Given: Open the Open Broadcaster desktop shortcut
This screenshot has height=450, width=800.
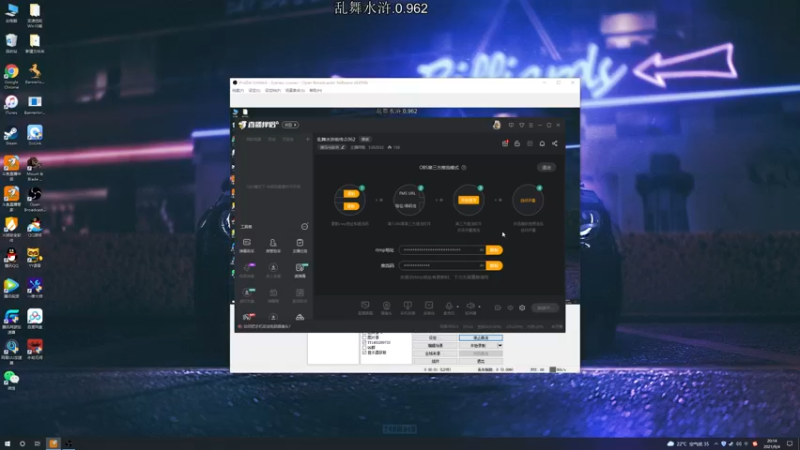Looking at the screenshot, I should pyautogui.click(x=35, y=199).
